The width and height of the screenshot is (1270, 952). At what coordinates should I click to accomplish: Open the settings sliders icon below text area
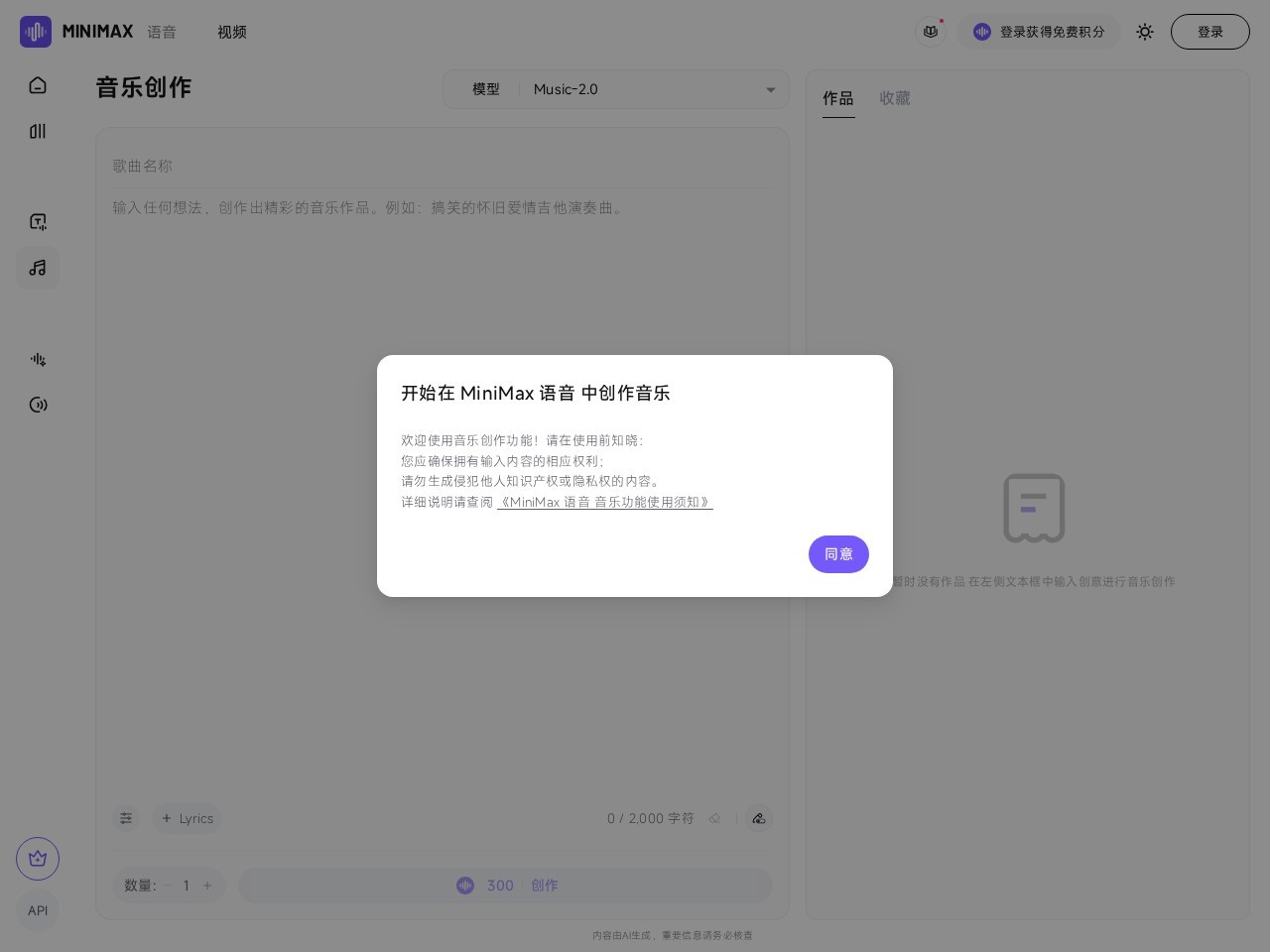[126, 818]
